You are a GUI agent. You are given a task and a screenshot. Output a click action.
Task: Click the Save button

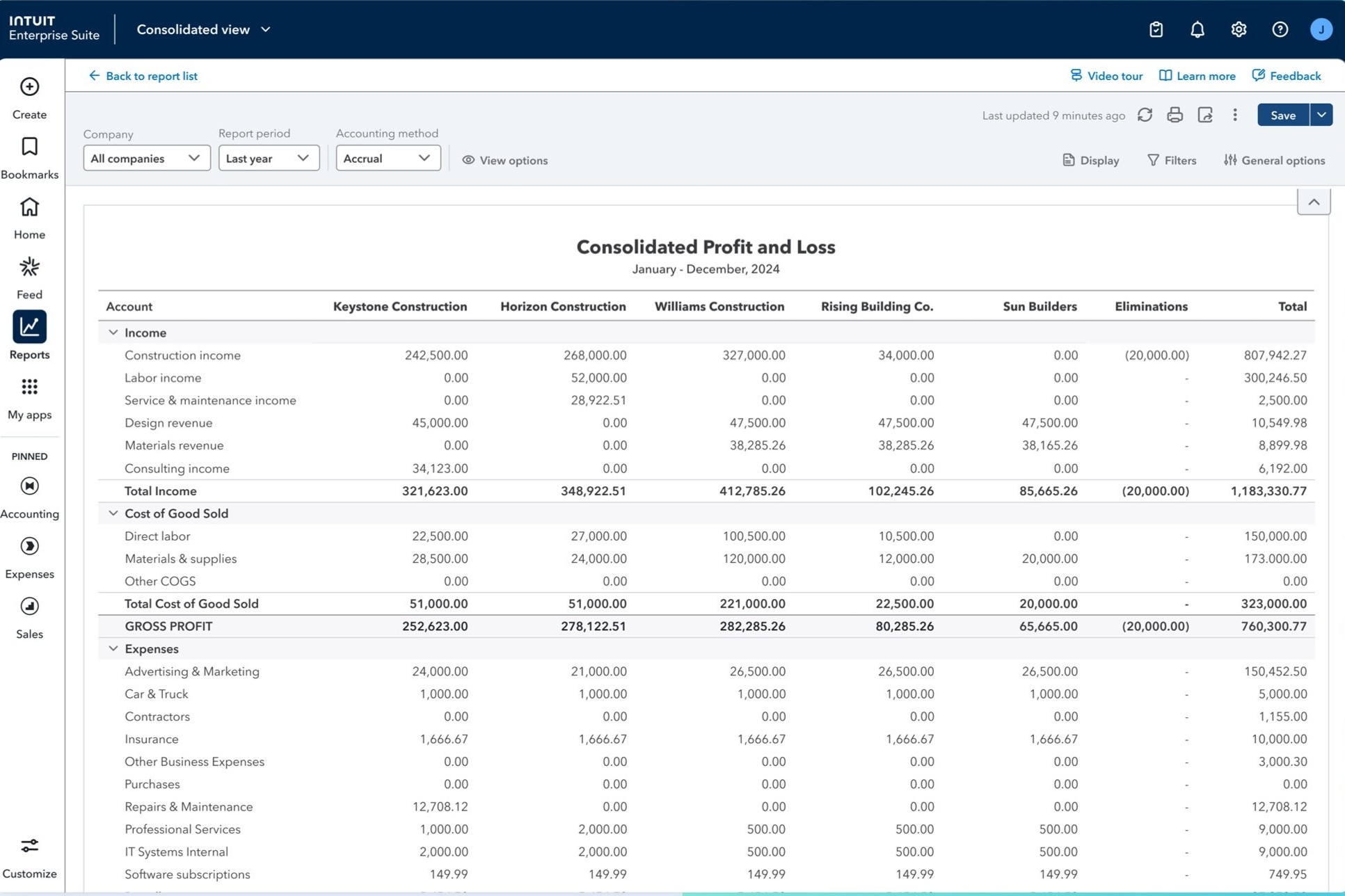click(x=1282, y=115)
